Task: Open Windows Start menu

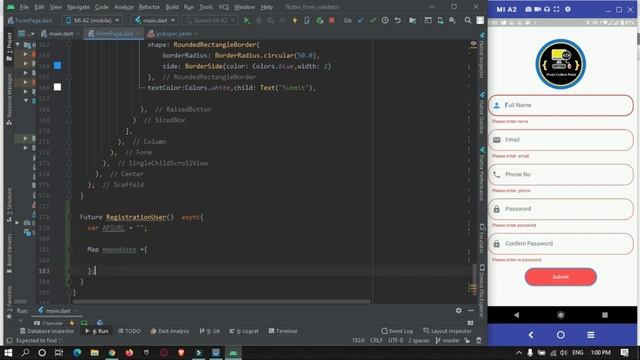Action: click(x=8, y=352)
